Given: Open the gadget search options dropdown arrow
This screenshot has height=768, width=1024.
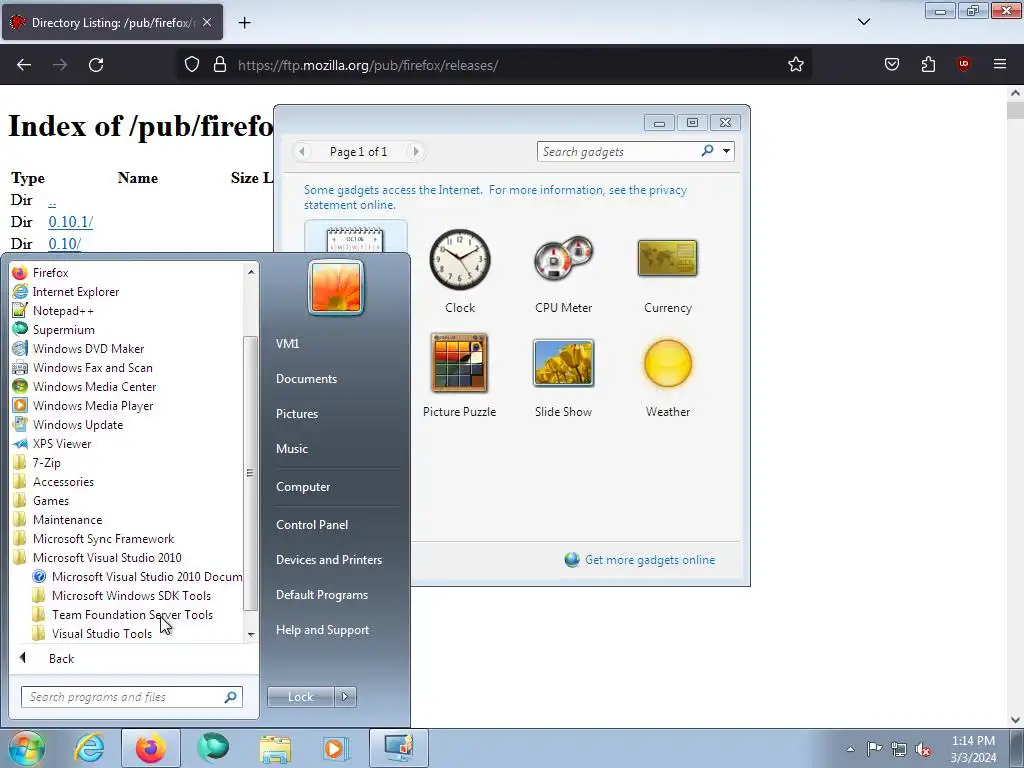Looking at the screenshot, I should click(x=726, y=152).
